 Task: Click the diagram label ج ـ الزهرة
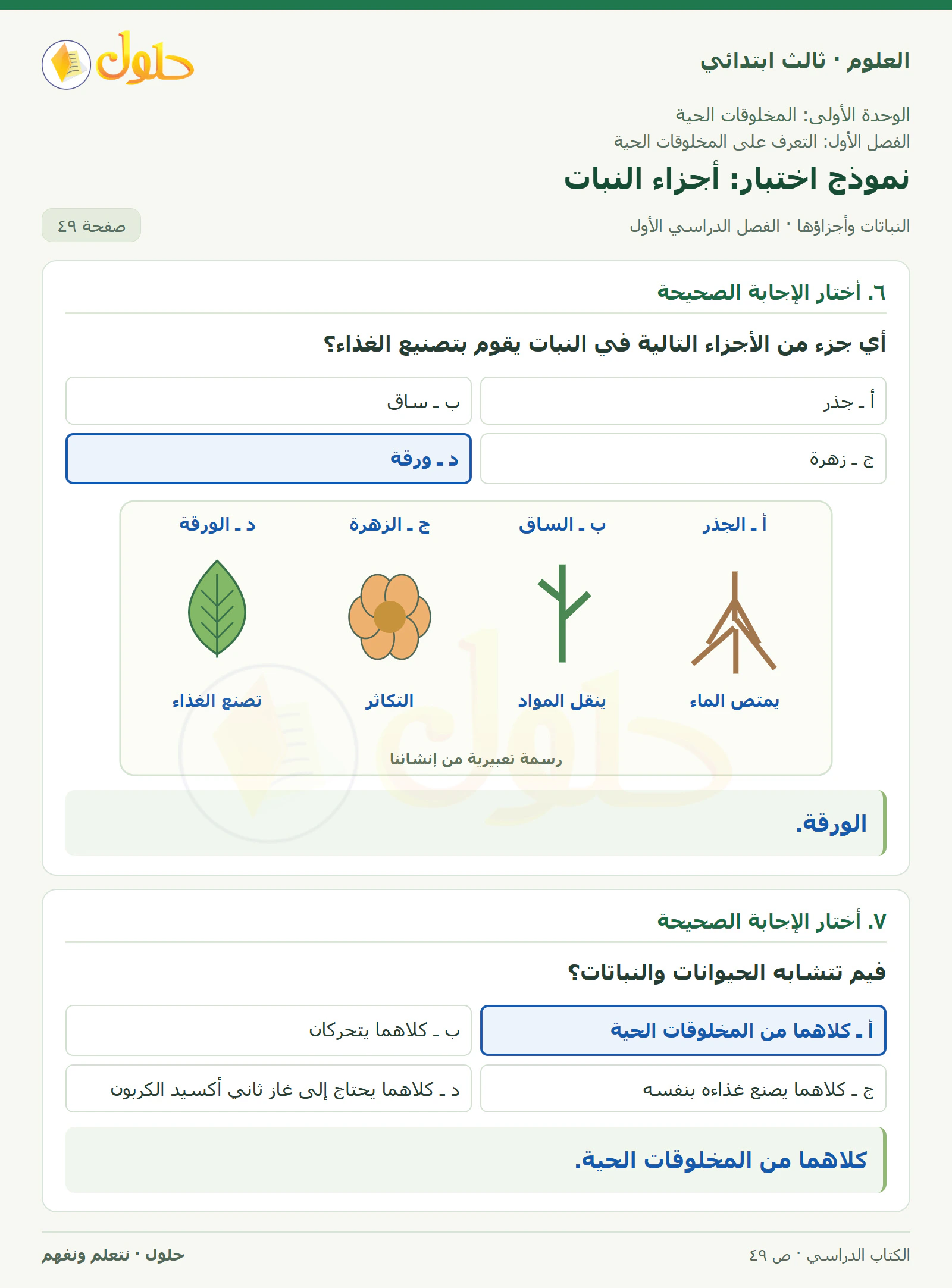390,525
